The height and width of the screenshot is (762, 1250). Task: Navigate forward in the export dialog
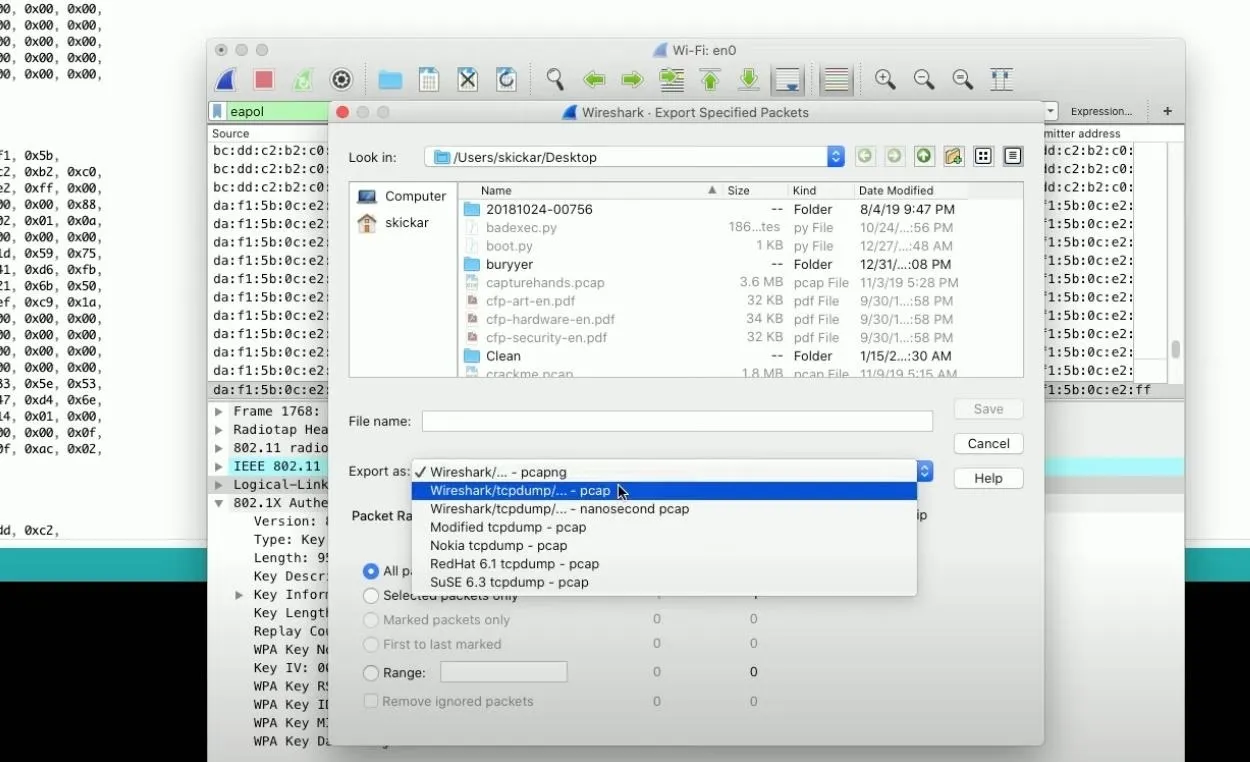click(894, 156)
